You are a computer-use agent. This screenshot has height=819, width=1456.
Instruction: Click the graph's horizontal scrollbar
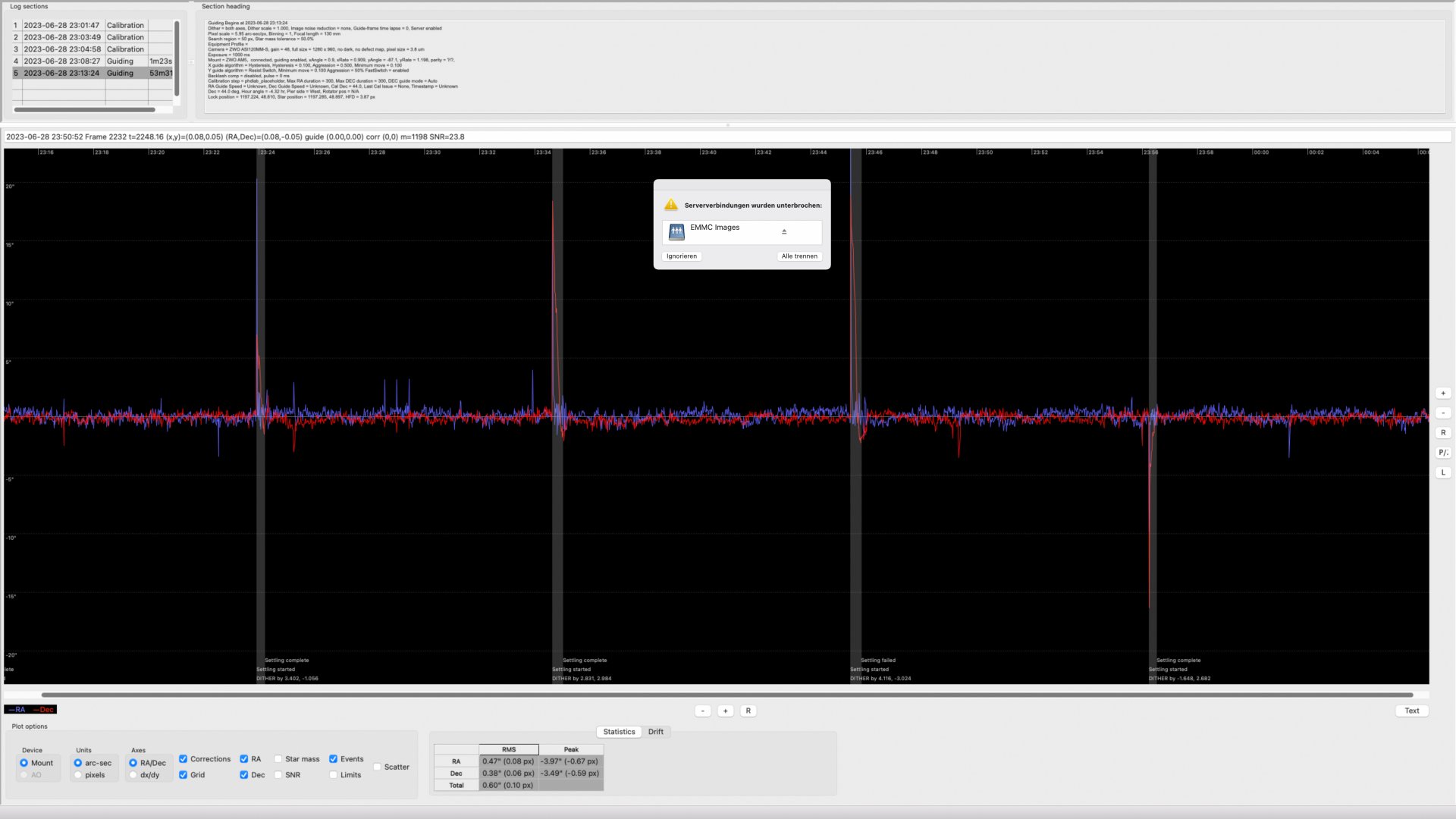[x=726, y=695]
